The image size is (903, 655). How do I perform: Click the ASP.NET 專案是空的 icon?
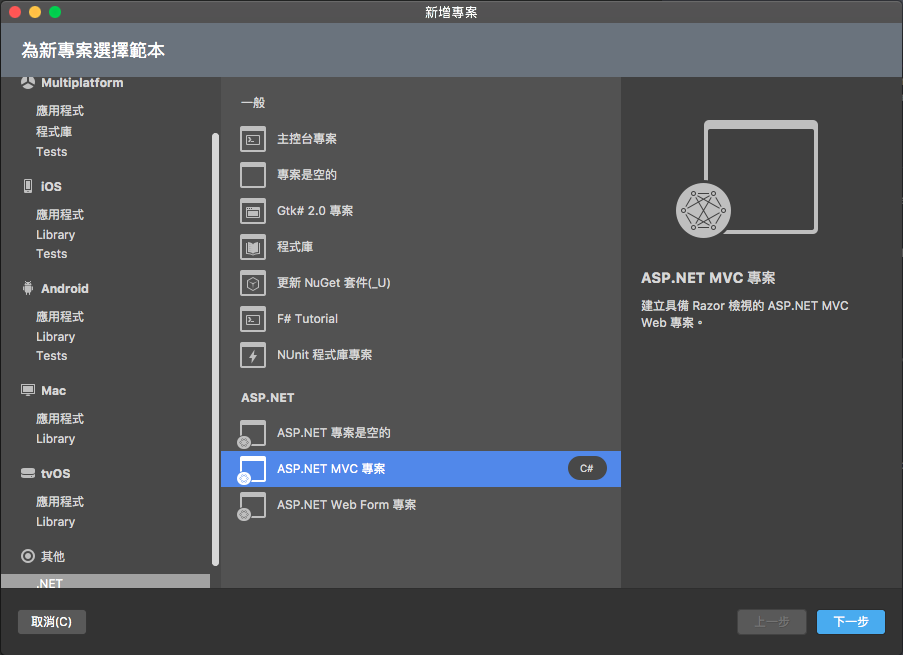pyautogui.click(x=252, y=434)
